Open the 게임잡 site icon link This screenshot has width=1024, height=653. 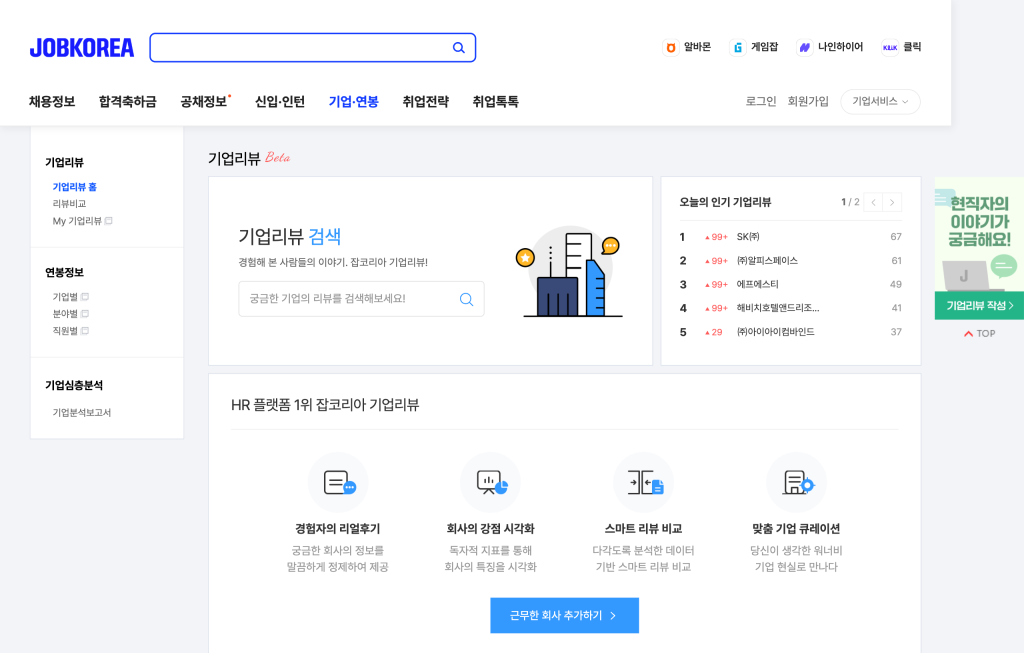click(x=738, y=47)
